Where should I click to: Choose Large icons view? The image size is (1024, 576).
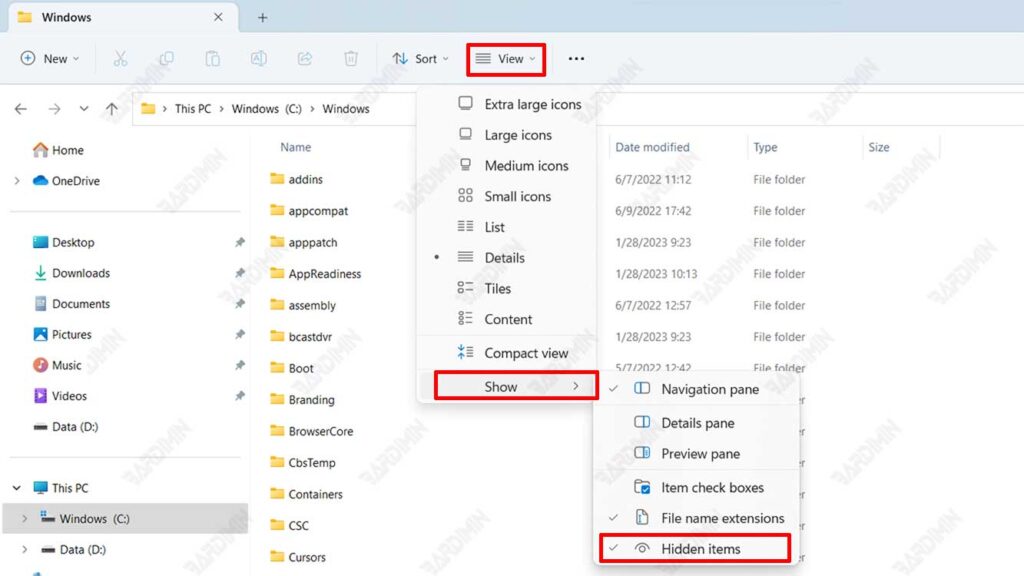[x=507, y=135]
